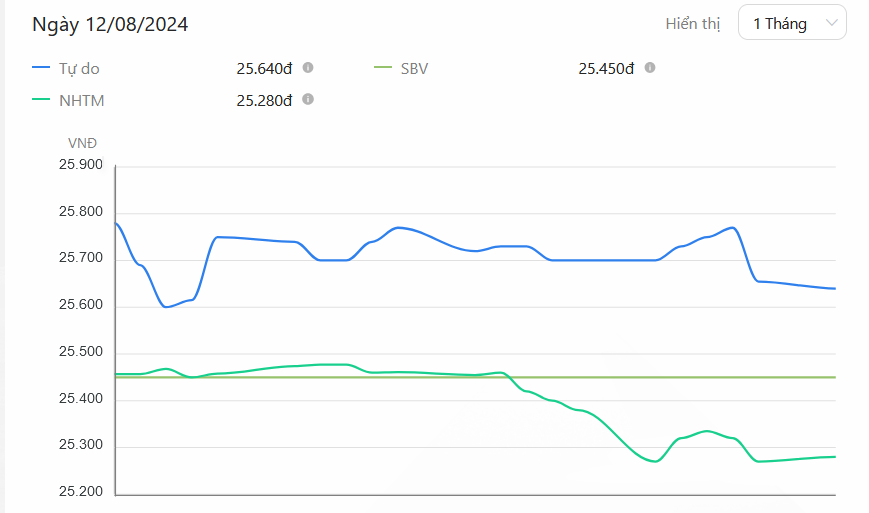The image size is (869, 513).
Task: Toggle SBV series via its label
Action: click(415, 69)
